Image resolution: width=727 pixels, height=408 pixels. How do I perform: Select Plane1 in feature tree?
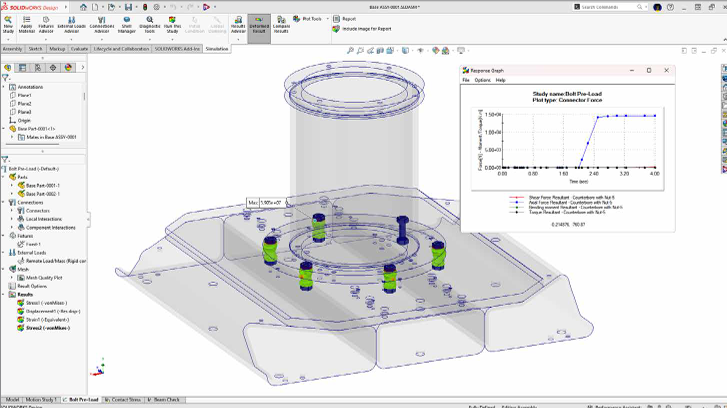pyautogui.click(x=25, y=96)
